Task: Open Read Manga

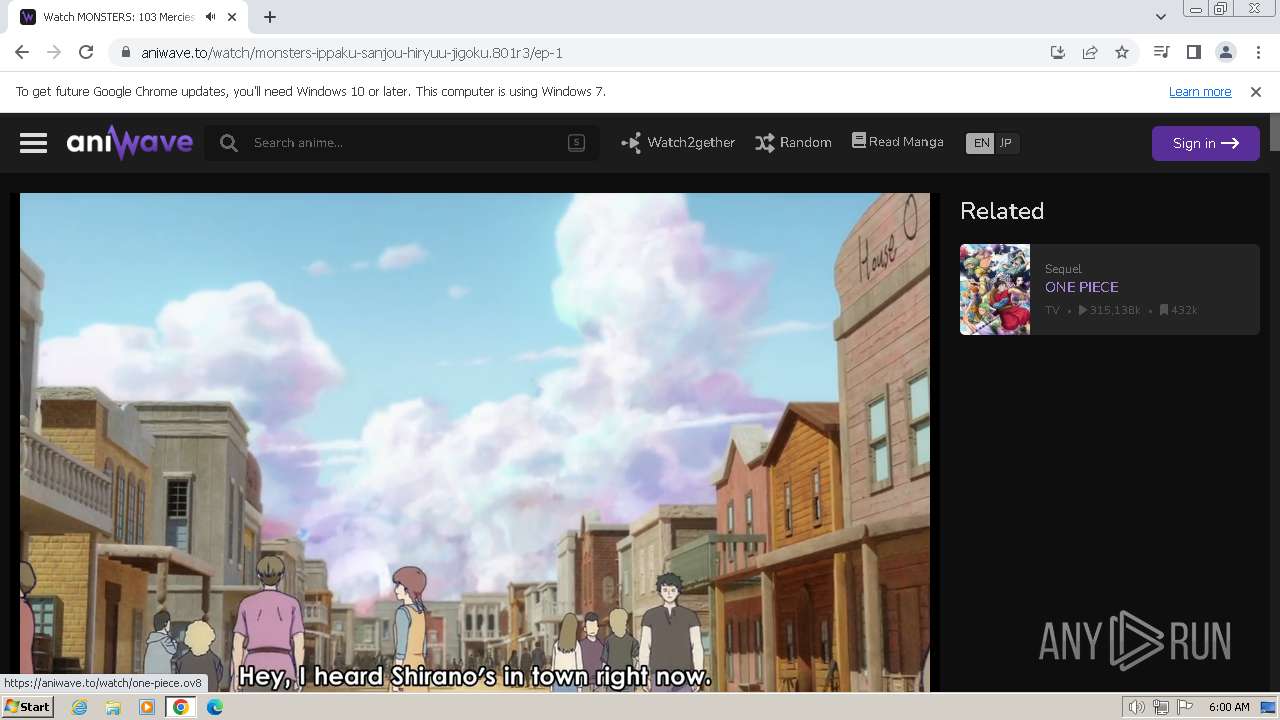Action: pos(897,142)
